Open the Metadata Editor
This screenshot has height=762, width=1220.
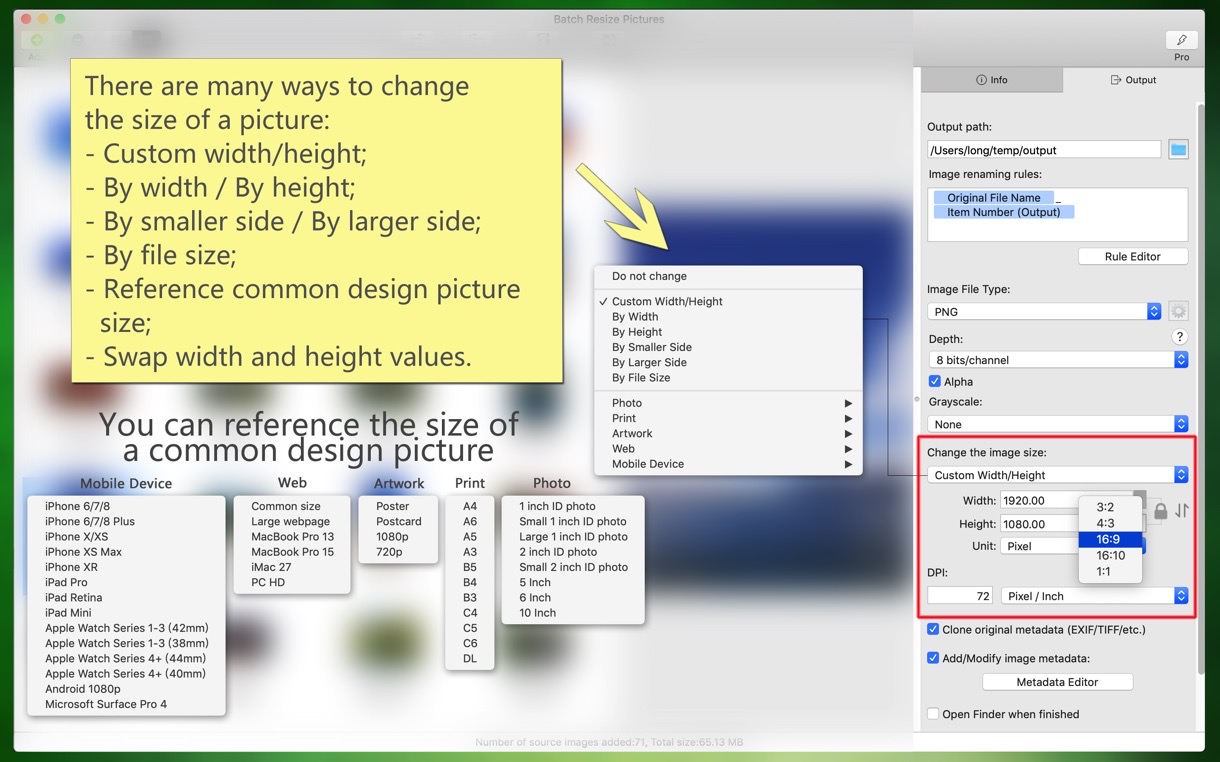tap(1057, 682)
